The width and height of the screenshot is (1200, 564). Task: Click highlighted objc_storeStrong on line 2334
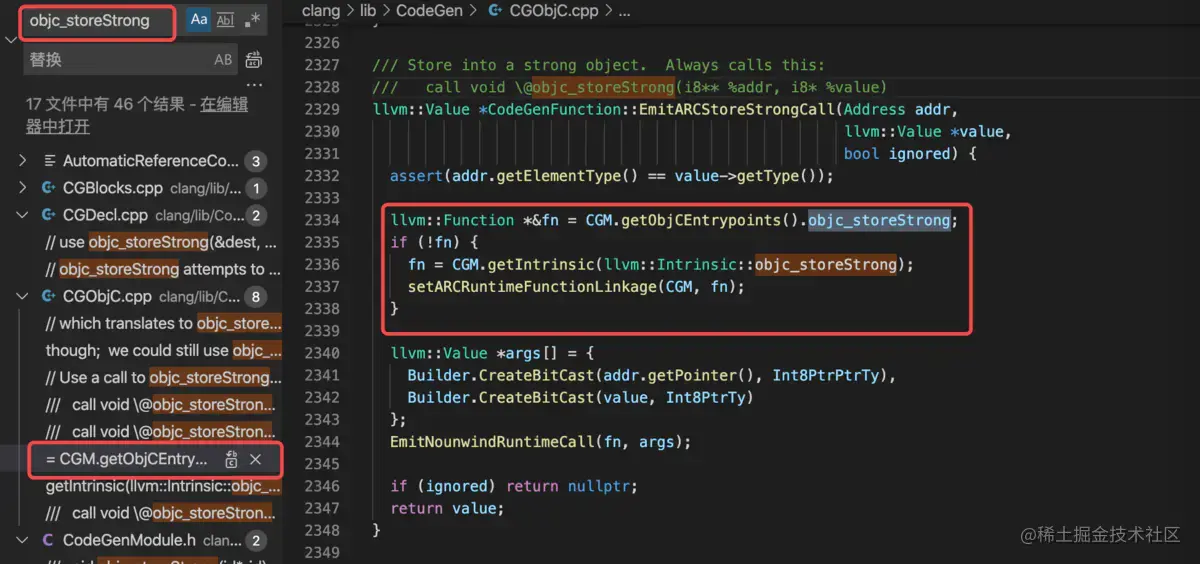tap(879, 219)
